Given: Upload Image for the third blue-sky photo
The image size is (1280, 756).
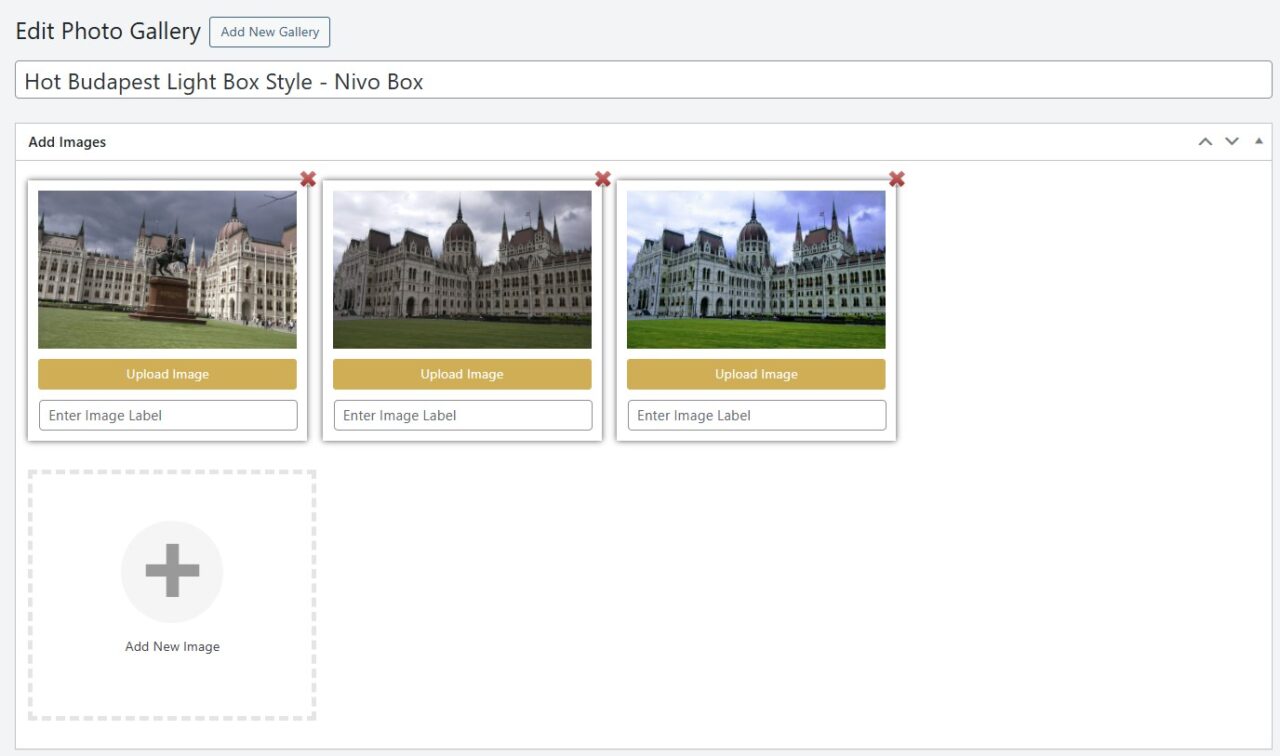Looking at the screenshot, I should point(756,374).
